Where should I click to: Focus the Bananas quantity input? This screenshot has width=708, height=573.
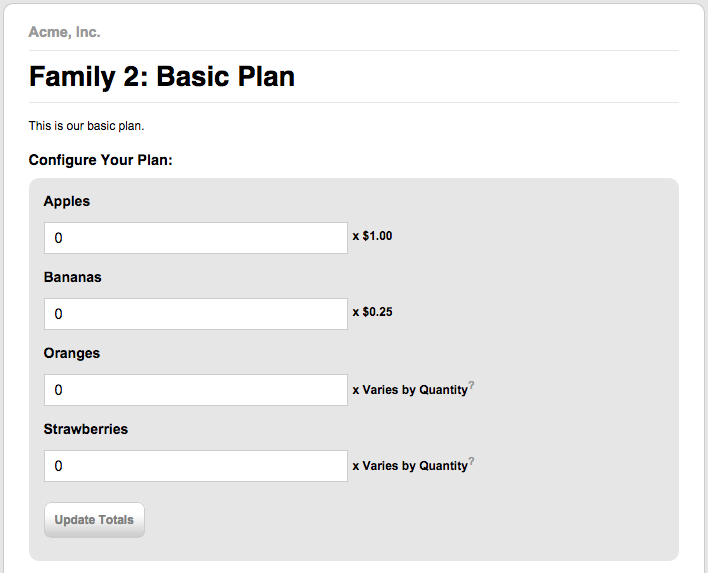(196, 314)
